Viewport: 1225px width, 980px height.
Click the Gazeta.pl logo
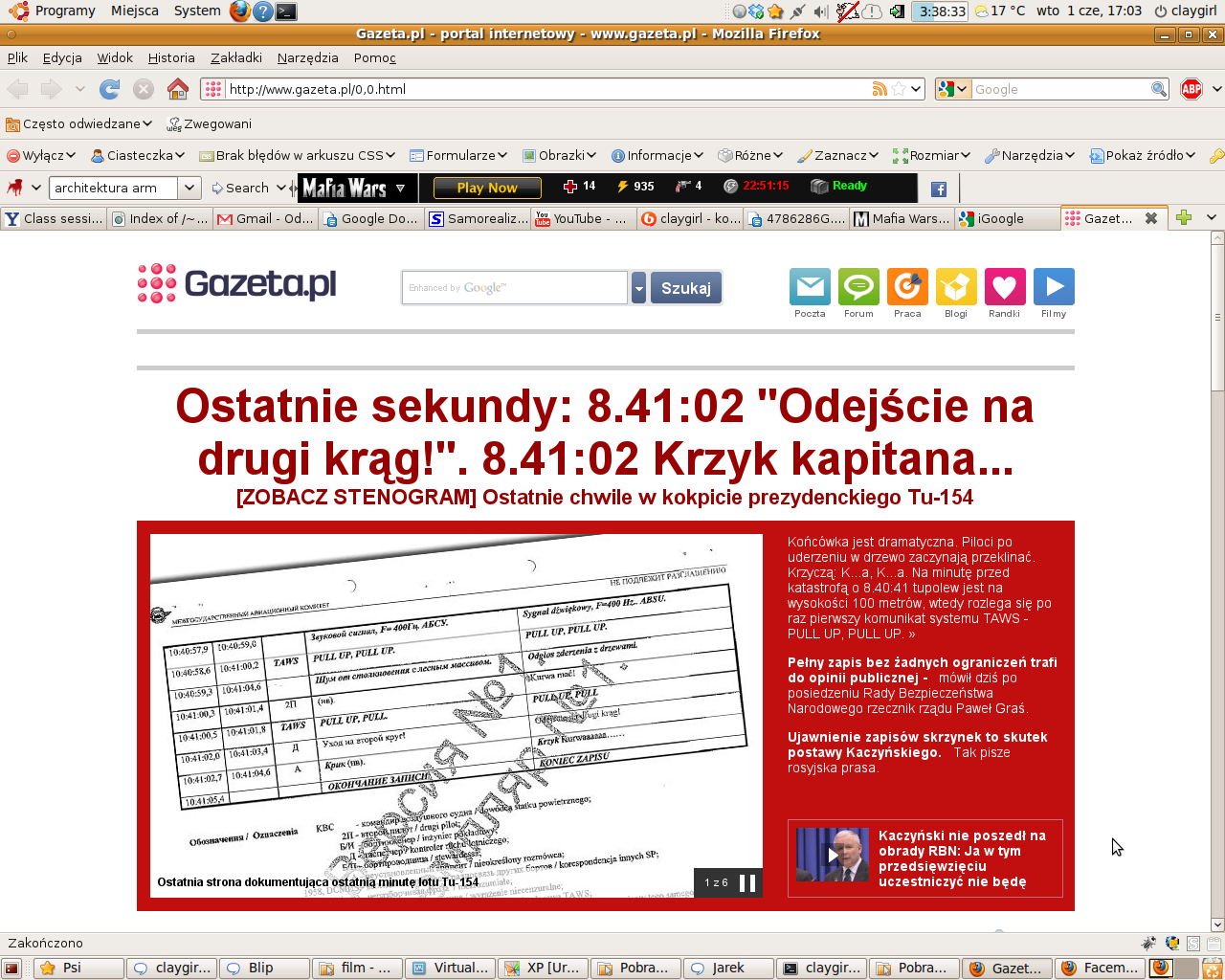pos(236,283)
